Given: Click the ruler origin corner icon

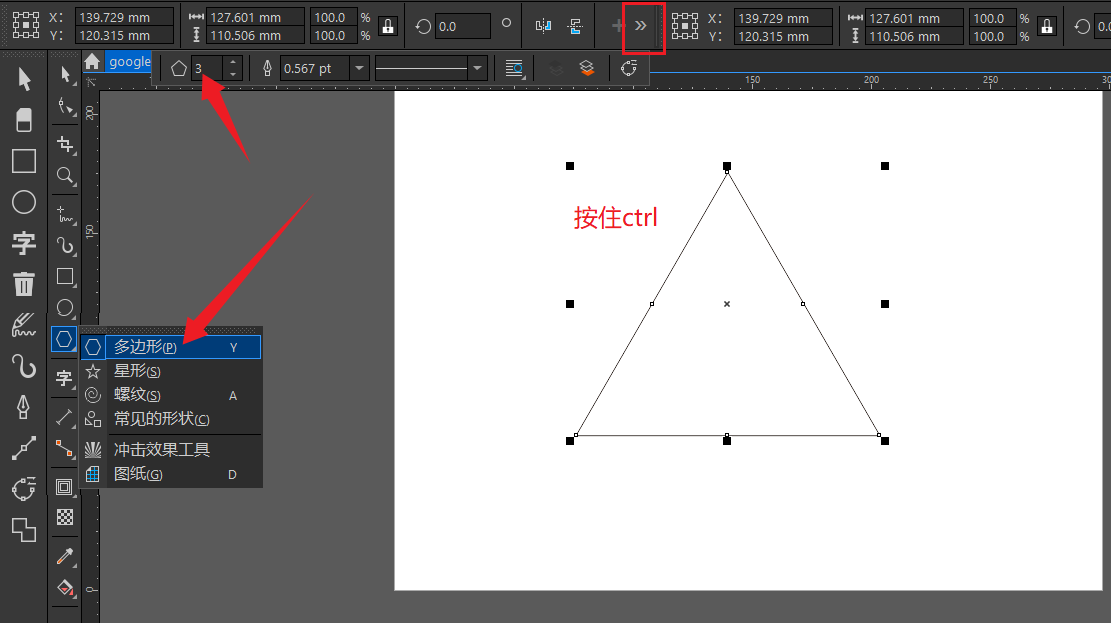Looking at the screenshot, I should (91, 83).
